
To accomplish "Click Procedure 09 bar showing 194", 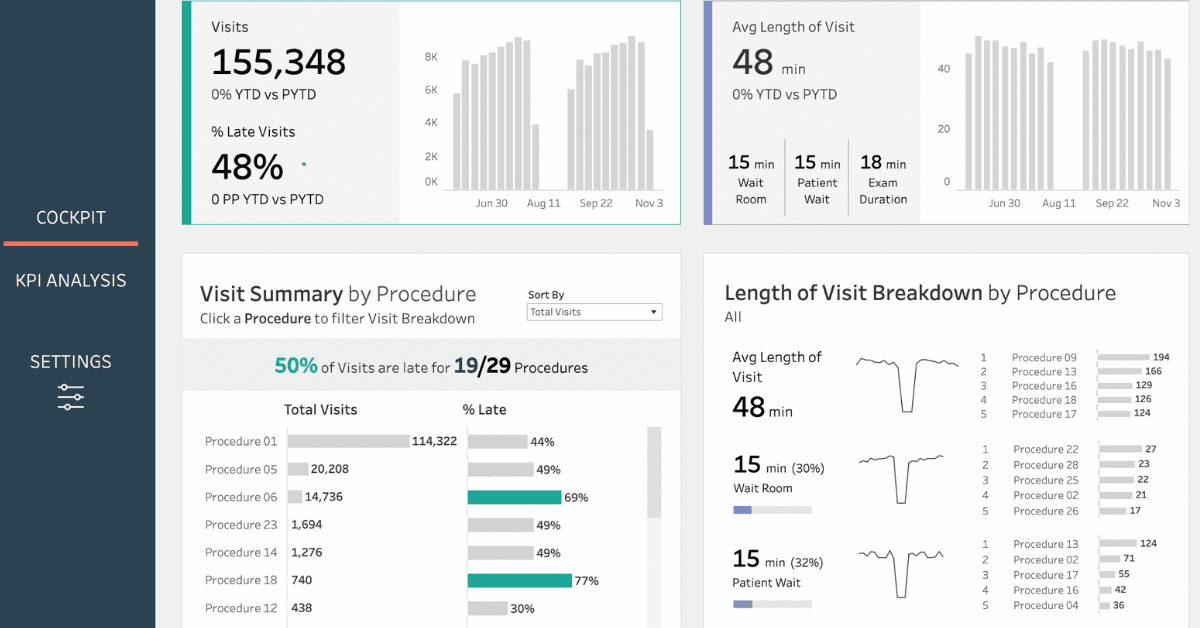I will (x=1122, y=357).
